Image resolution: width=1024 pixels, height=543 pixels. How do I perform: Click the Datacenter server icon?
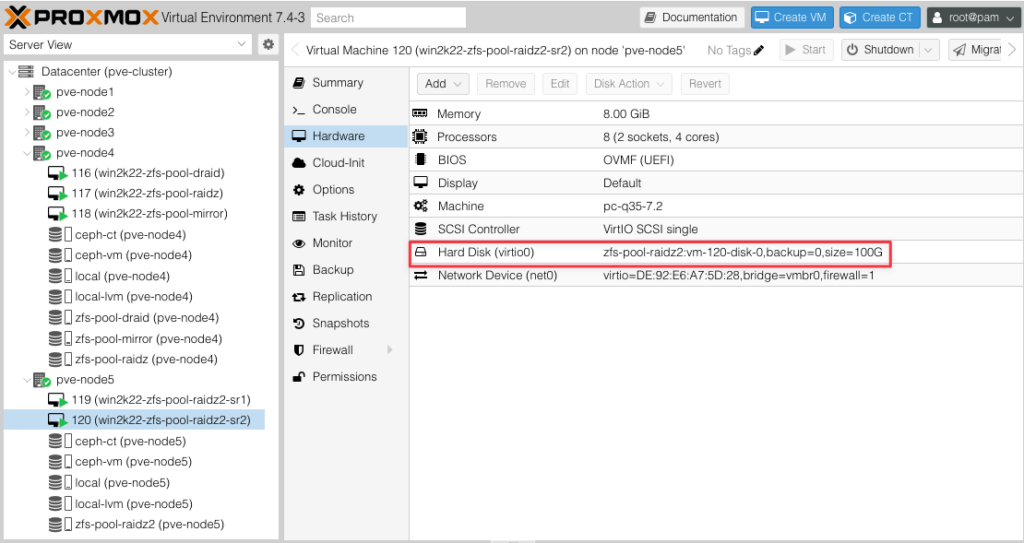click(x=26, y=71)
